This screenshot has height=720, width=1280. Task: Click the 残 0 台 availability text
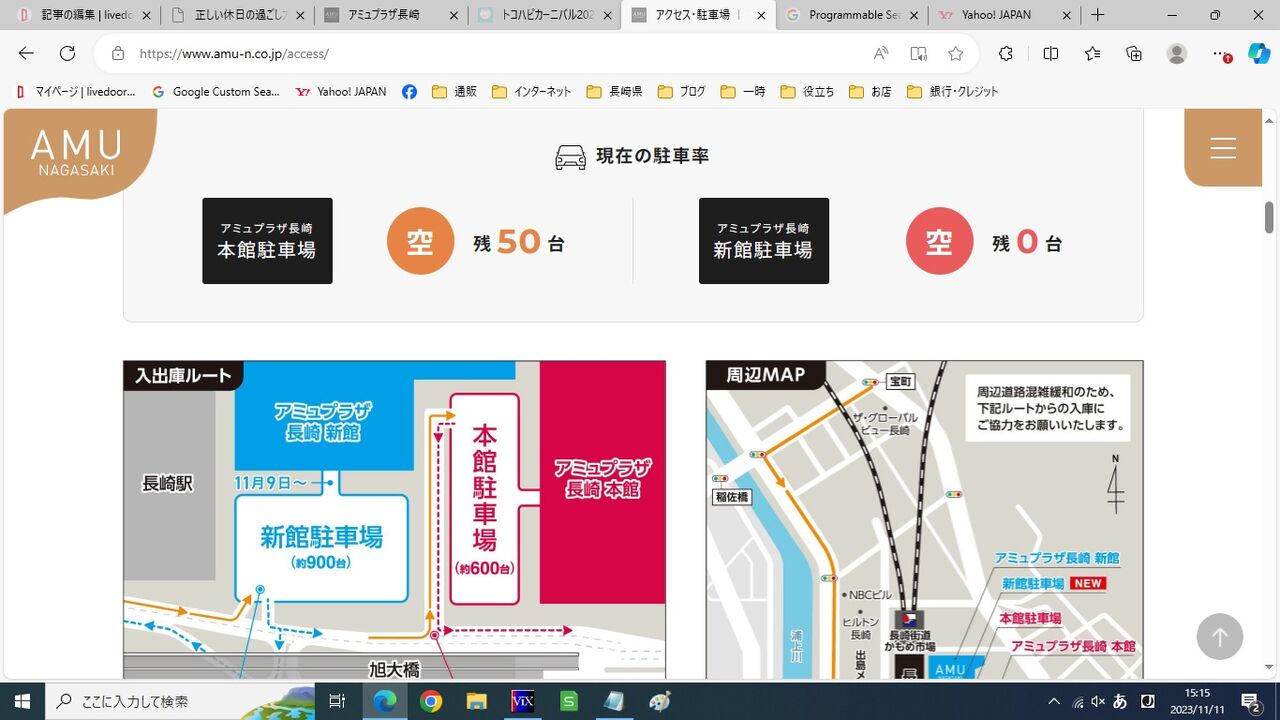point(1027,242)
